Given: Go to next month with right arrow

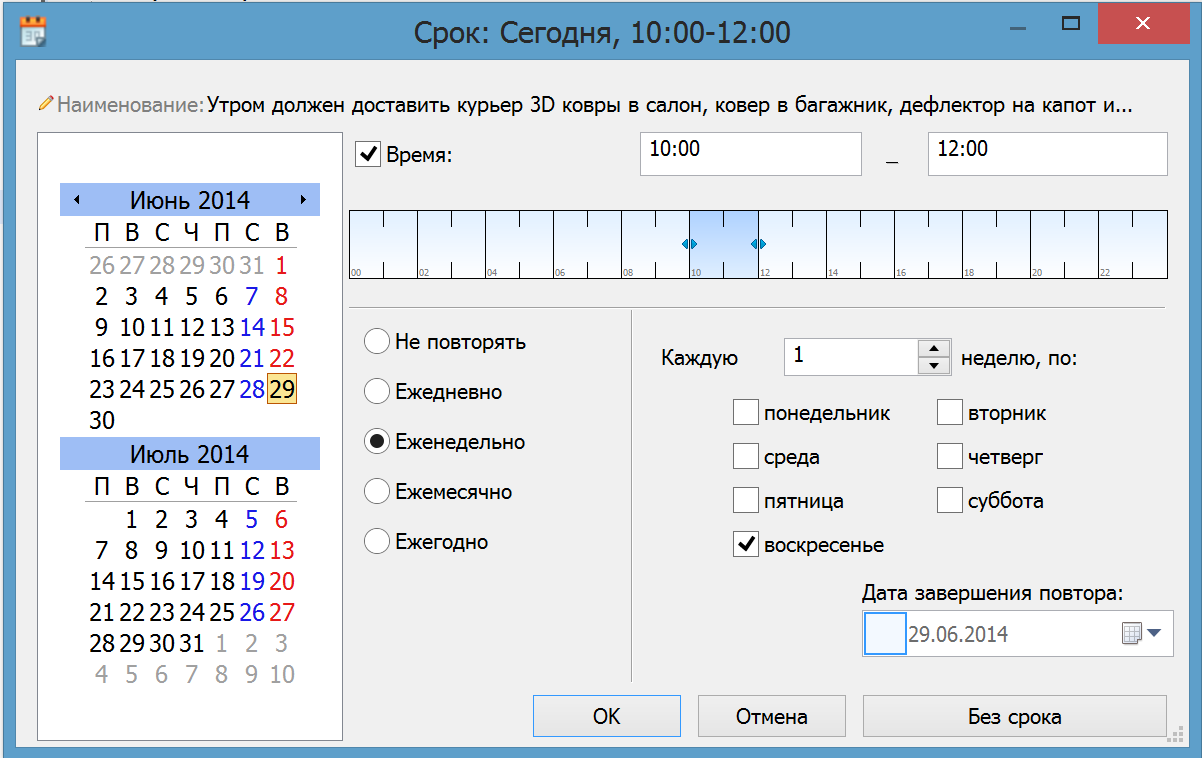Looking at the screenshot, I should pos(303,200).
